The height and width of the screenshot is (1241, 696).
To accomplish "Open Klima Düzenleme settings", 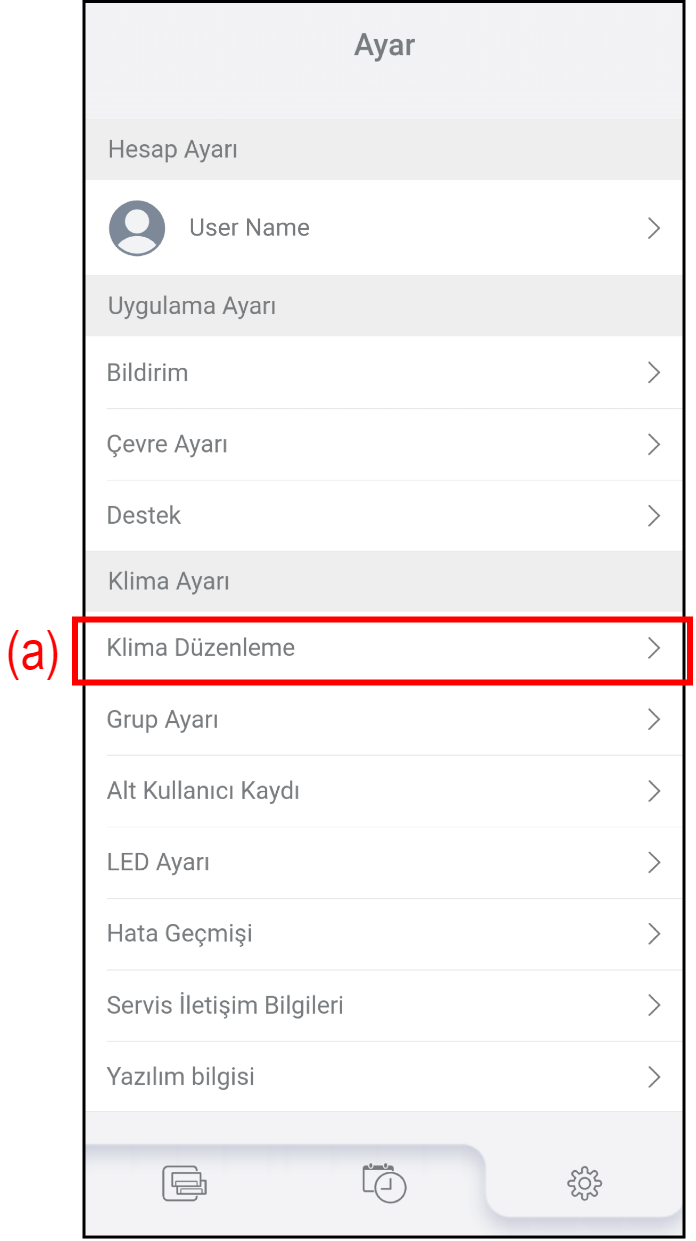I will pyautogui.click(x=201, y=648).
